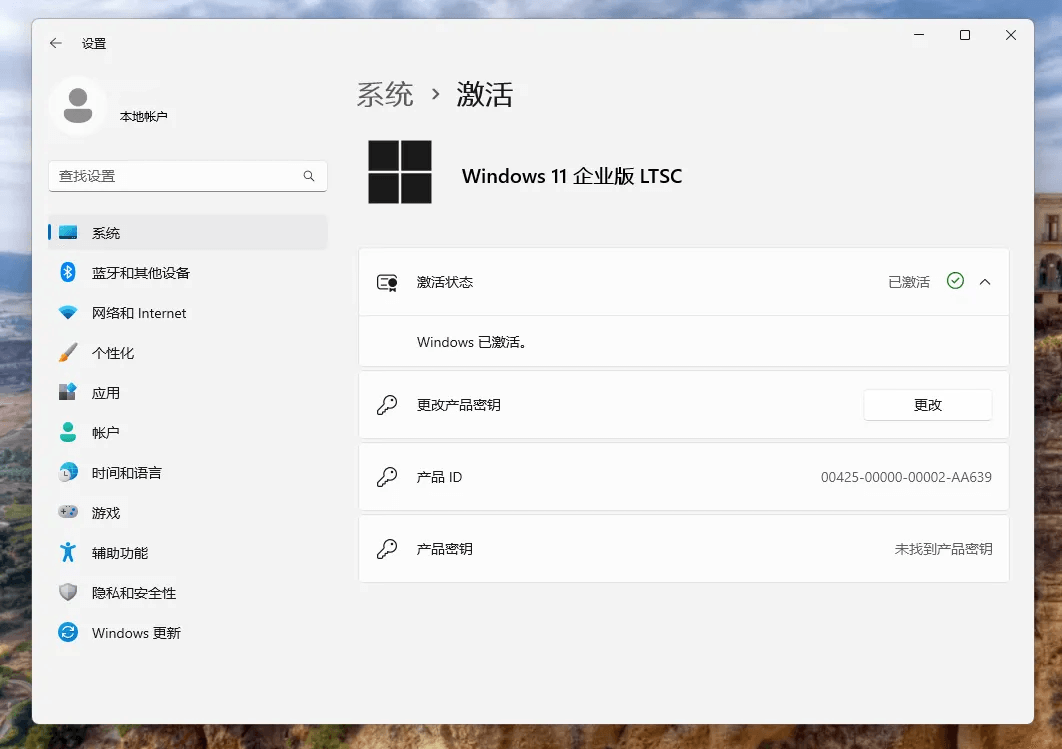
Task: Close the Settings window
Action: coord(1011,35)
